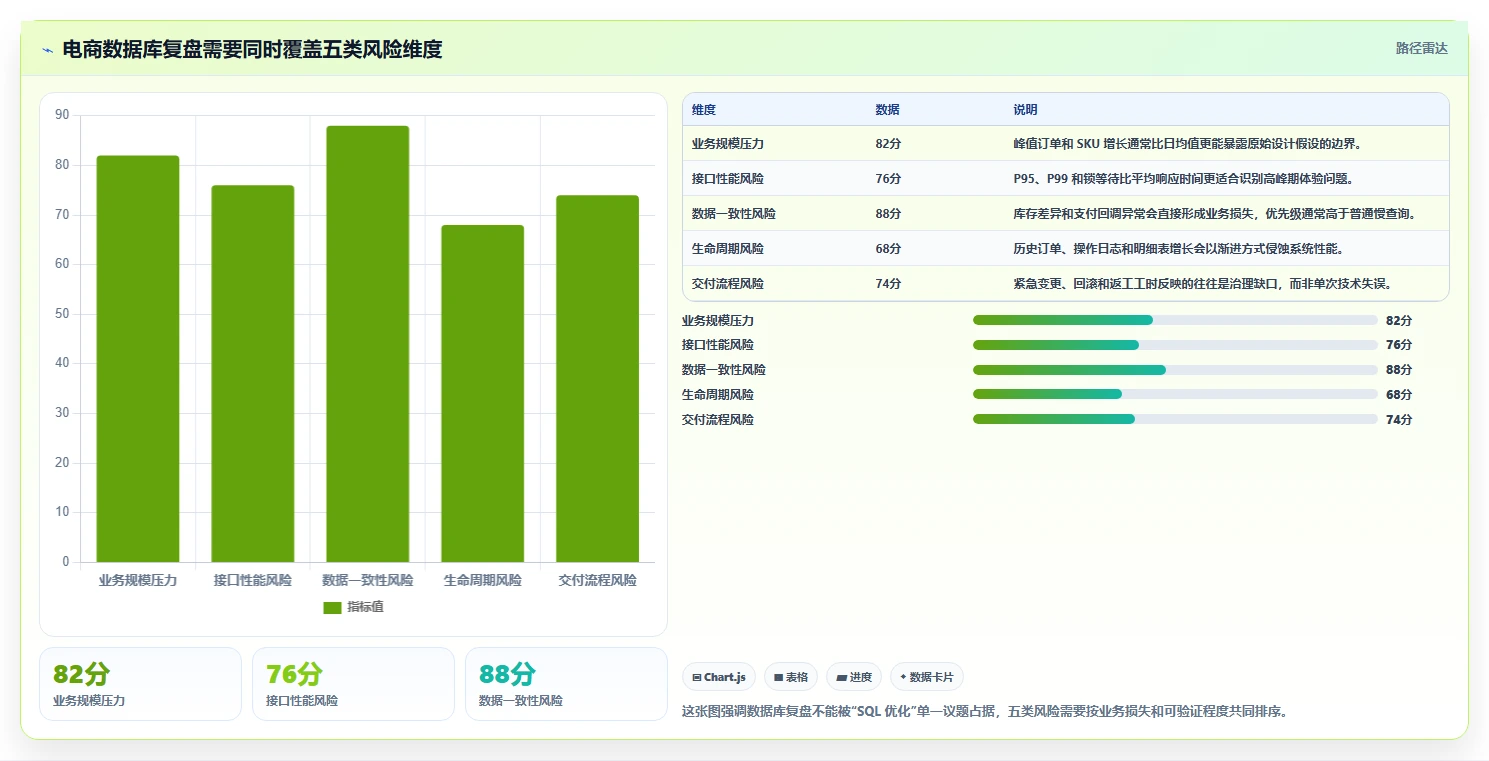Click the 表格 tag chip
This screenshot has height=761, width=1489.
(x=791, y=677)
